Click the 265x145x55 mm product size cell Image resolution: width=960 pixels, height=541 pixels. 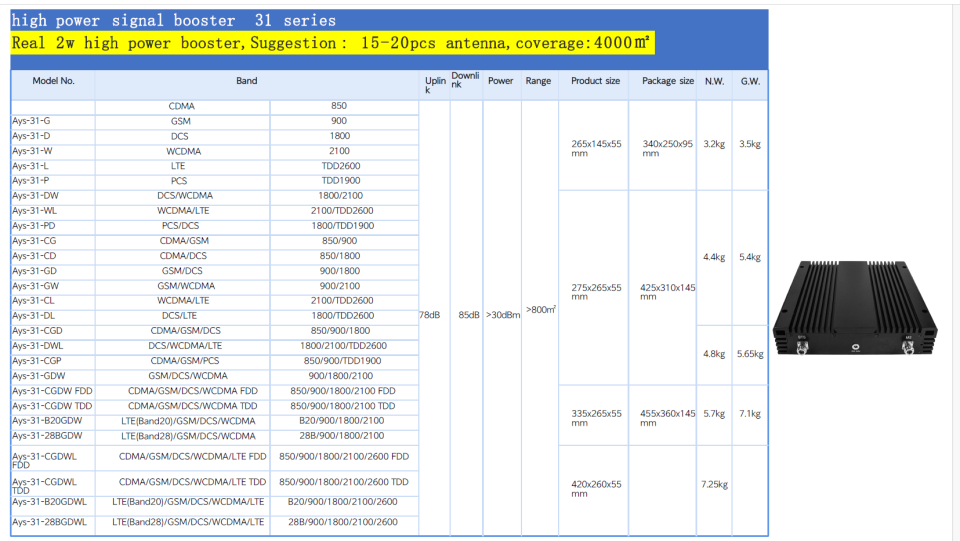tap(595, 148)
